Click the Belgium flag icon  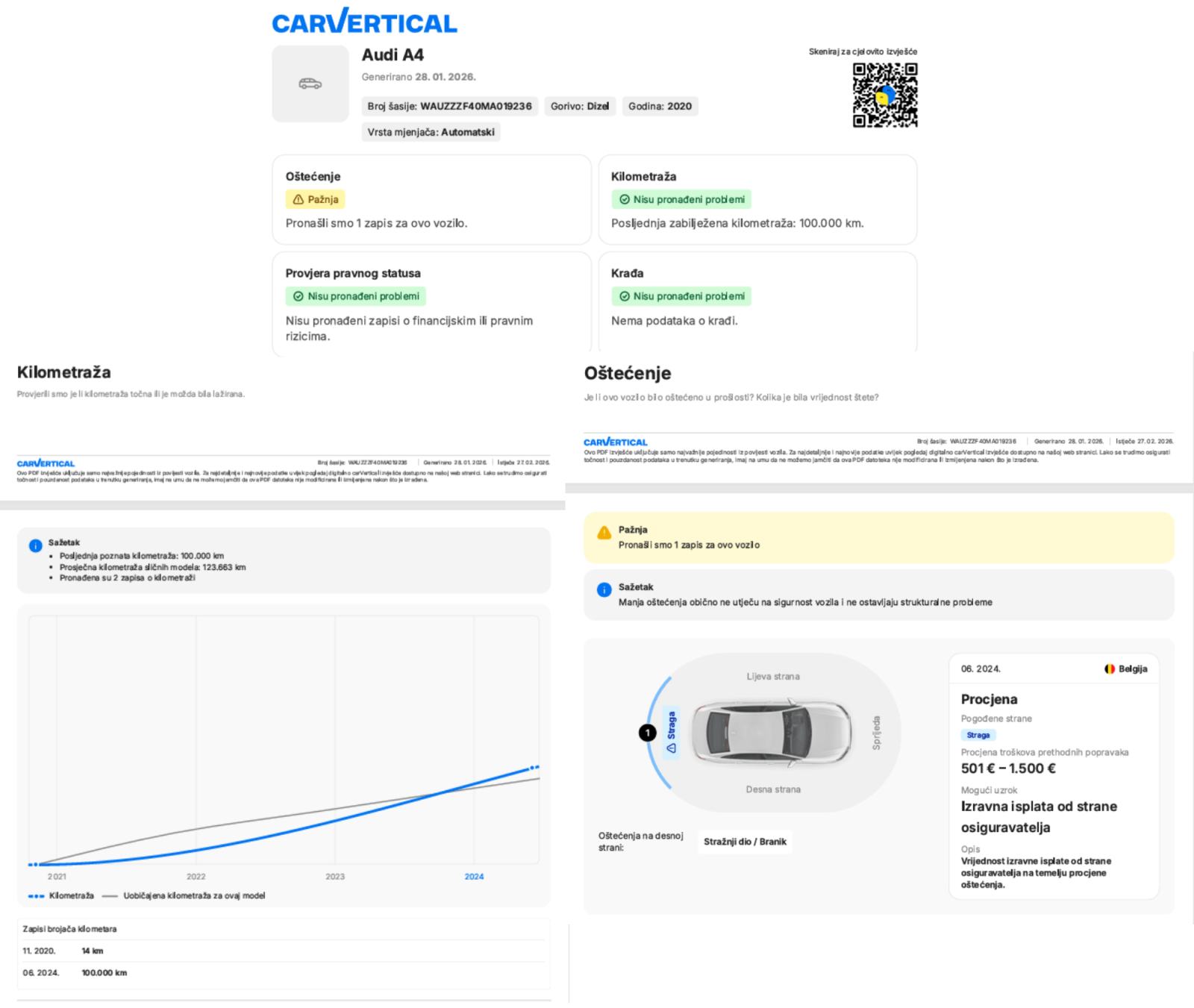point(1110,669)
